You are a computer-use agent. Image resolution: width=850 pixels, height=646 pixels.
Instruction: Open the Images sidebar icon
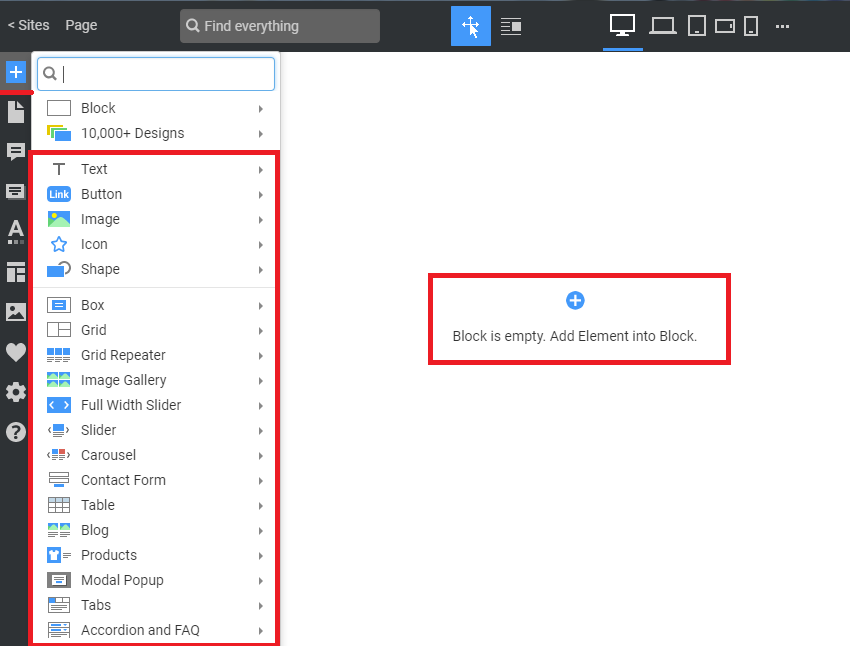pos(16,312)
